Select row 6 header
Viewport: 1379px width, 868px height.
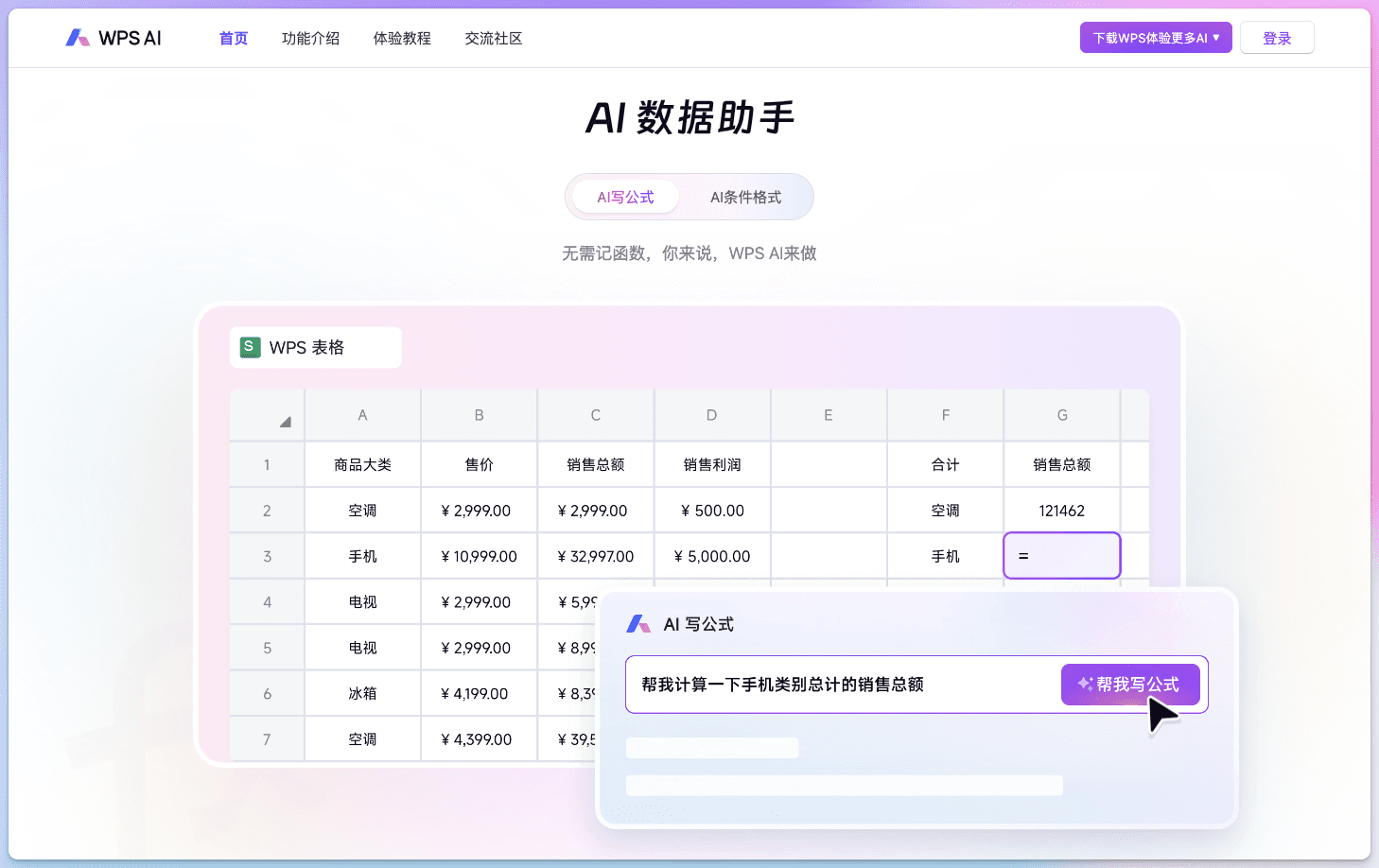pos(267,693)
